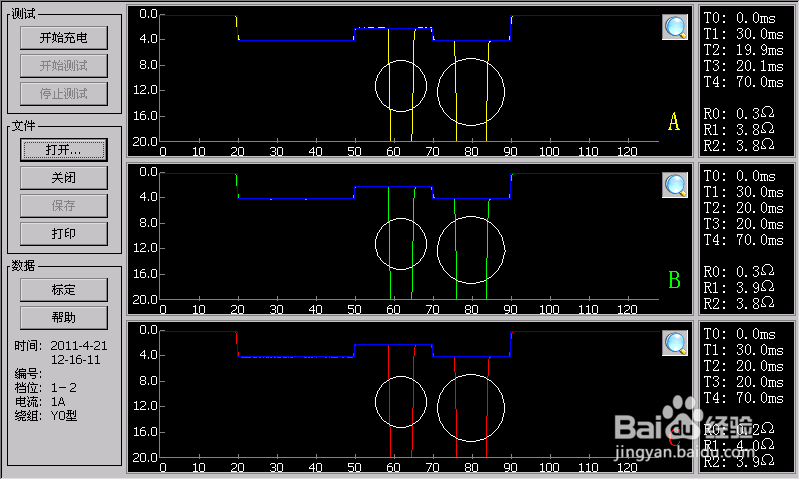Screen dimensions: 800x480
Task: Click the date 2011-4-21 in data section
Action: (79, 346)
